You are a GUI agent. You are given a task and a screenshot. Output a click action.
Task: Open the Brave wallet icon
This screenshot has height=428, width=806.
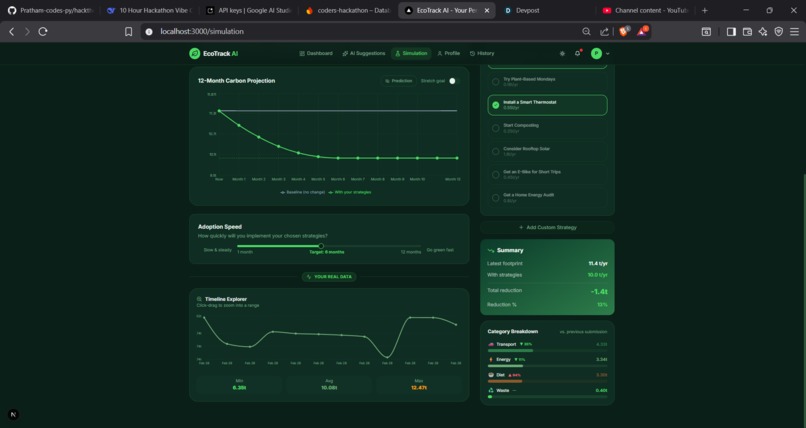(x=747, y=31)
